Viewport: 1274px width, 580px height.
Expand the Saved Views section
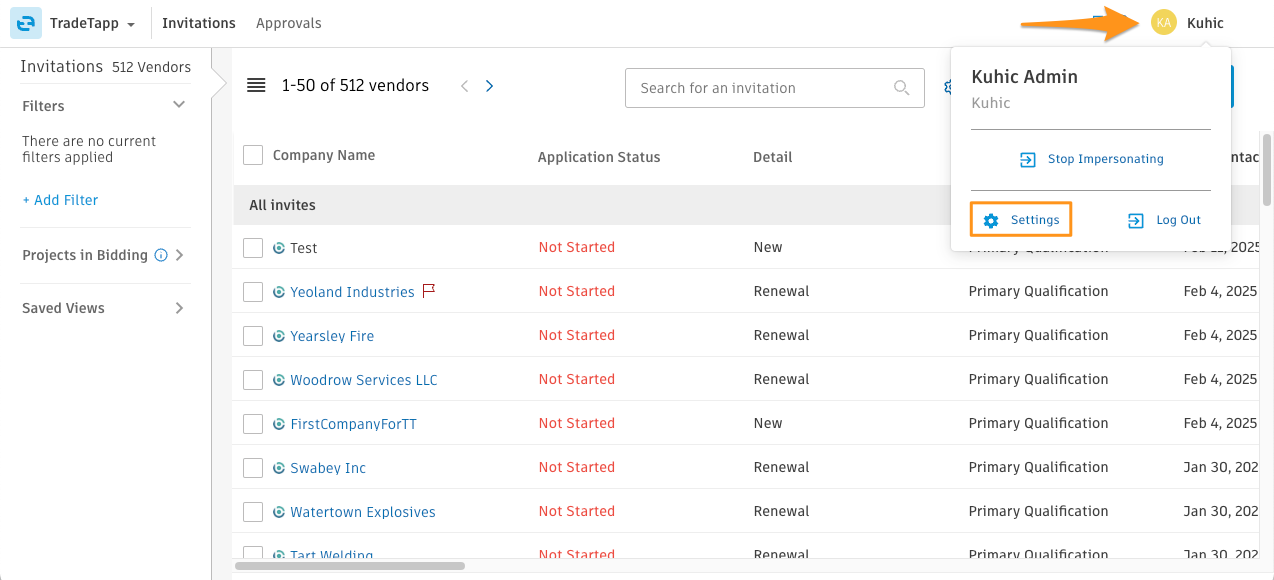[179, 308]
